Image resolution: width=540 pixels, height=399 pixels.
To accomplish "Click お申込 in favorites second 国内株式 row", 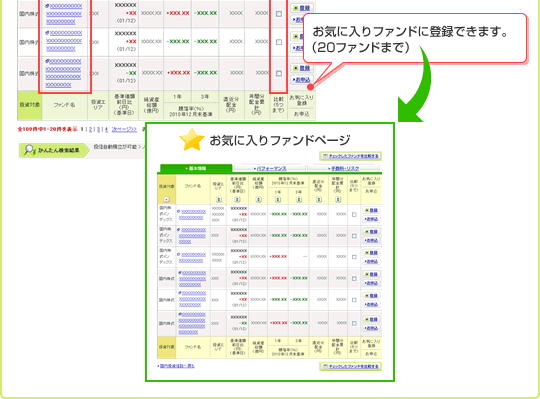I will pyautogui.click(x=371, y=304).
